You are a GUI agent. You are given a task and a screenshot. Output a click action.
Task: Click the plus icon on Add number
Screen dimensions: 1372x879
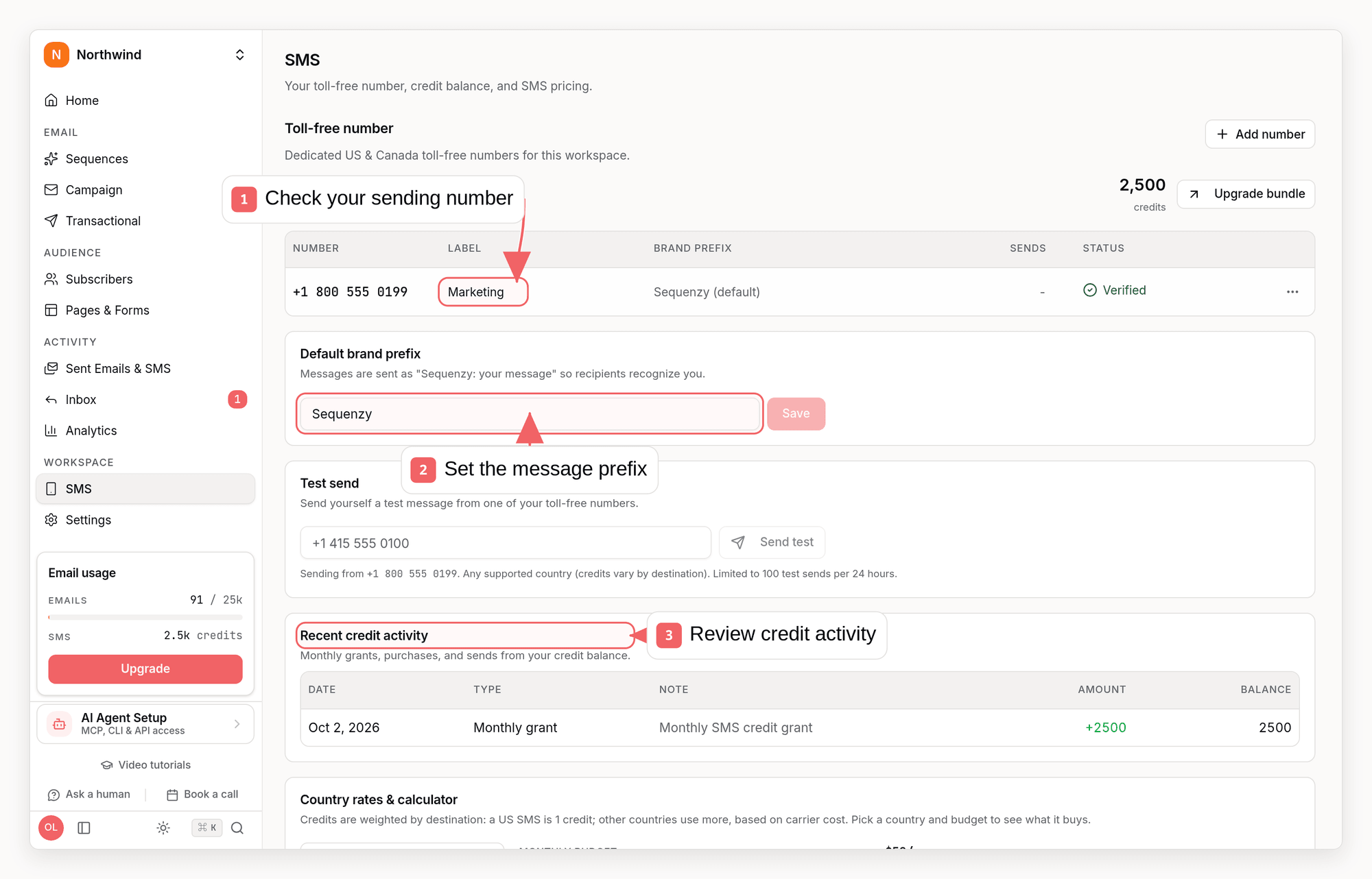1222,134
